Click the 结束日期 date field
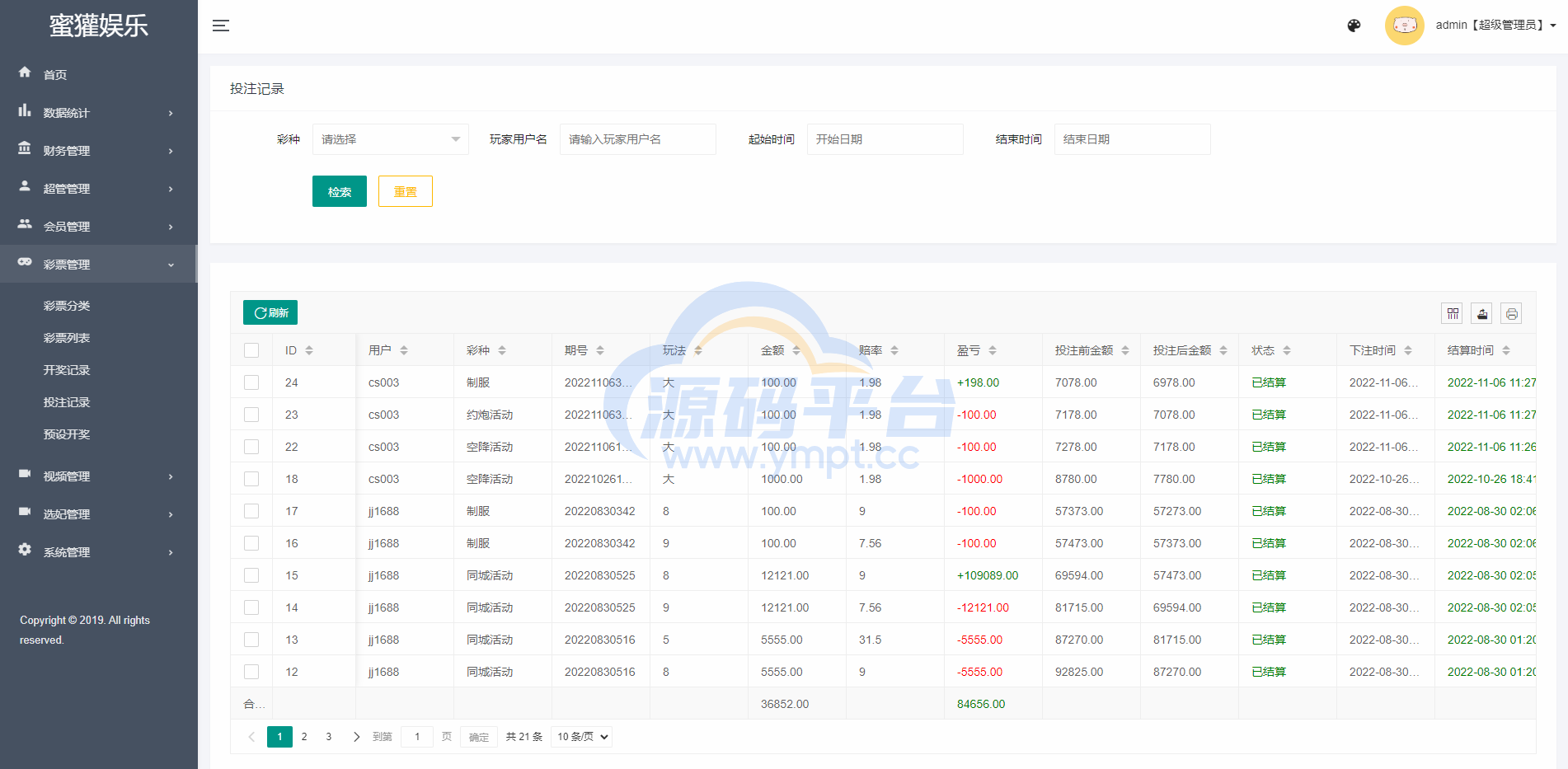Viewport: 1568px width, 769px height. (x=1133, y=139)
